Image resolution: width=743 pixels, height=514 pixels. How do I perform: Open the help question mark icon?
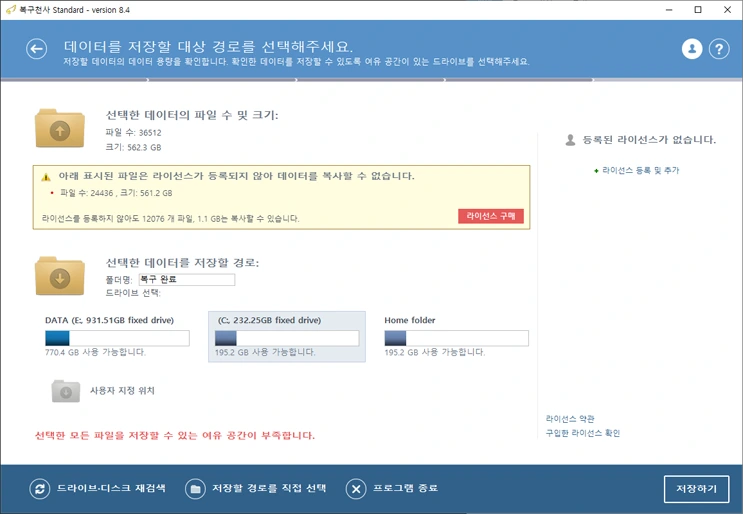[x=719, y=49]
